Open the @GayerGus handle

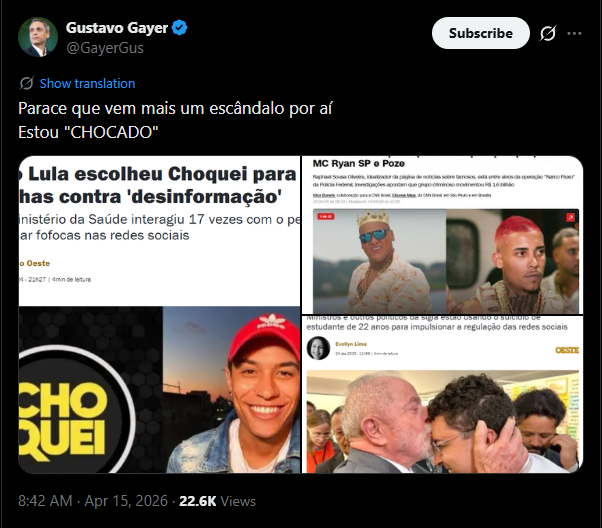[x=105, y=48]
